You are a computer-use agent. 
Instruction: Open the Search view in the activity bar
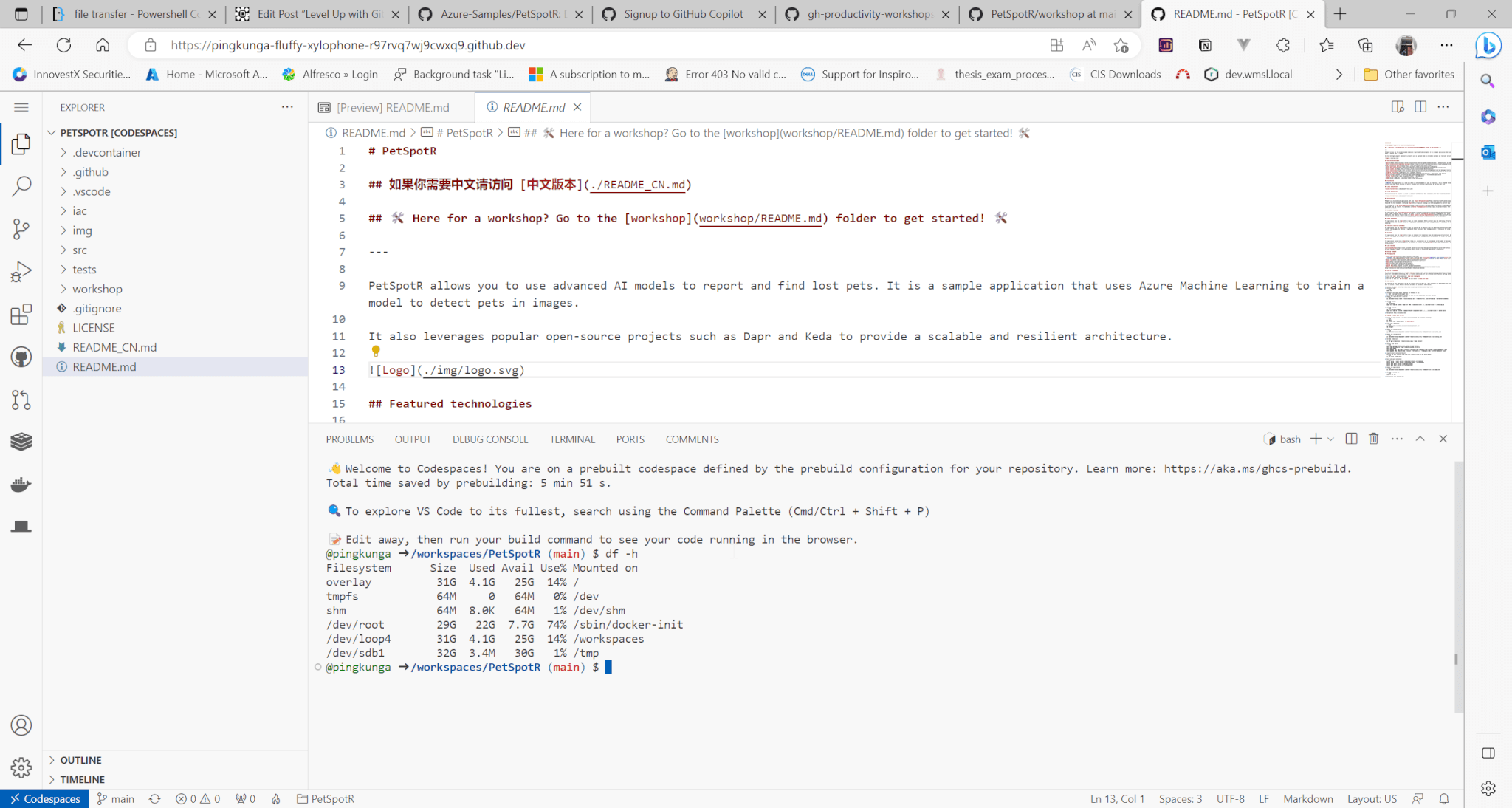click(21, 186)
